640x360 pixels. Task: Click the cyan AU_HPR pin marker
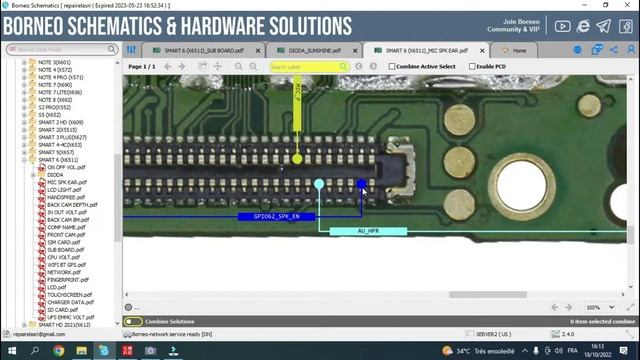pos(319,184)
